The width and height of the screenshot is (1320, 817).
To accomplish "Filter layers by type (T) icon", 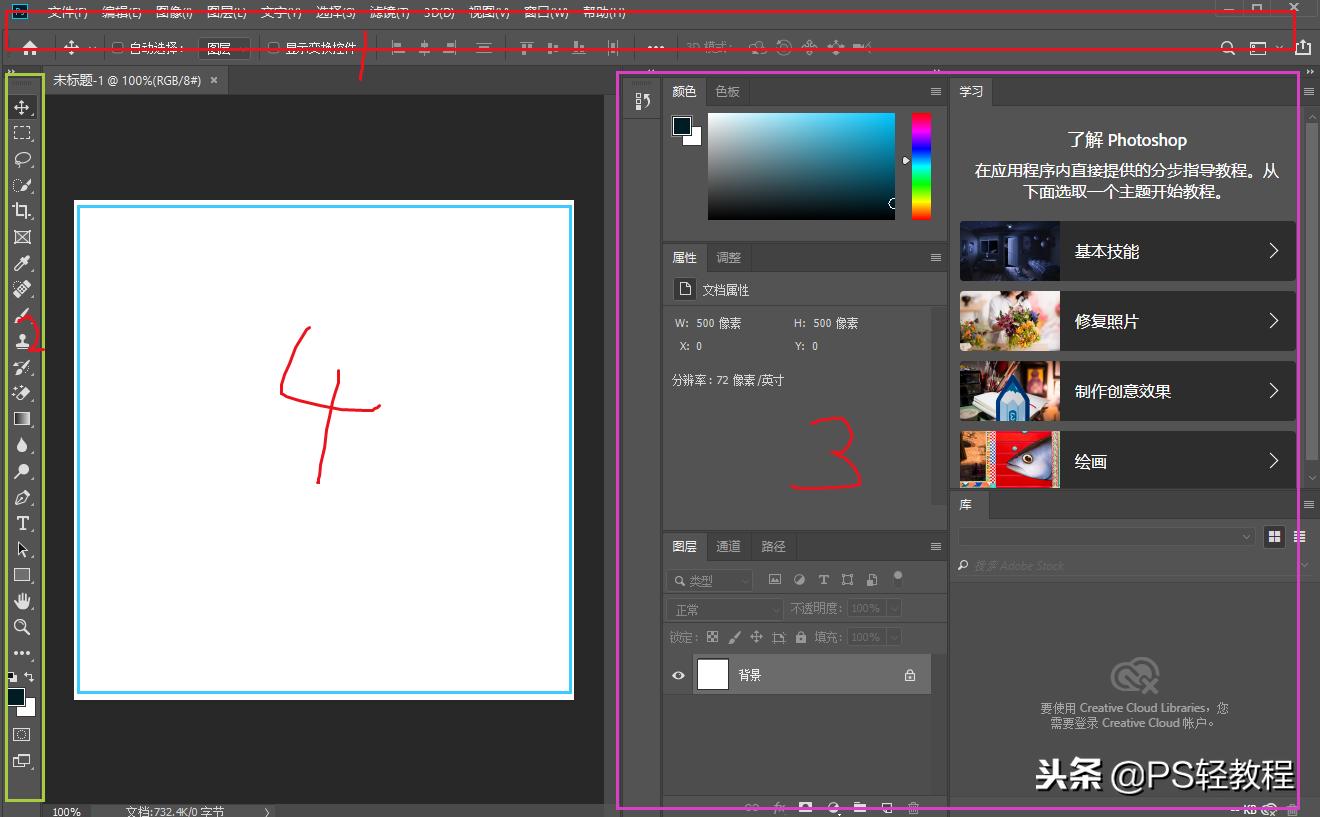I will (823, 580).
